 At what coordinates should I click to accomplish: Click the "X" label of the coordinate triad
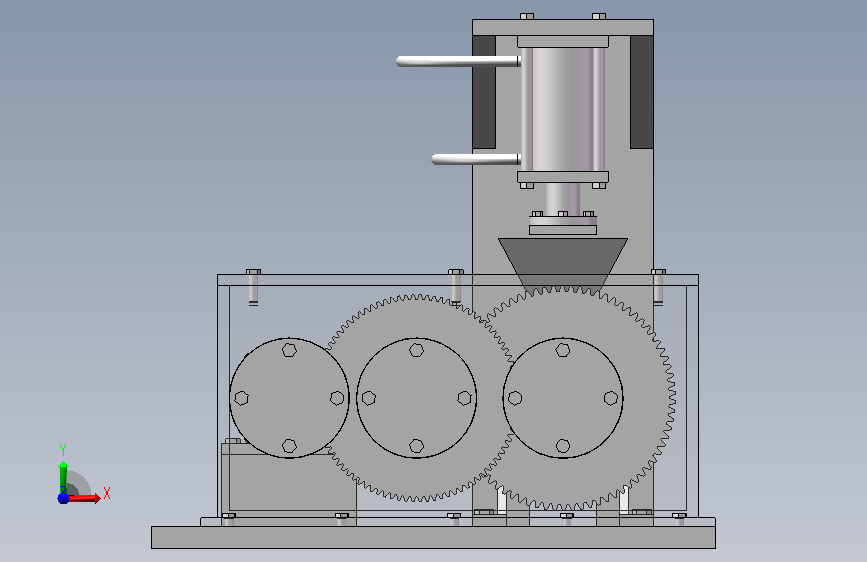107,493
